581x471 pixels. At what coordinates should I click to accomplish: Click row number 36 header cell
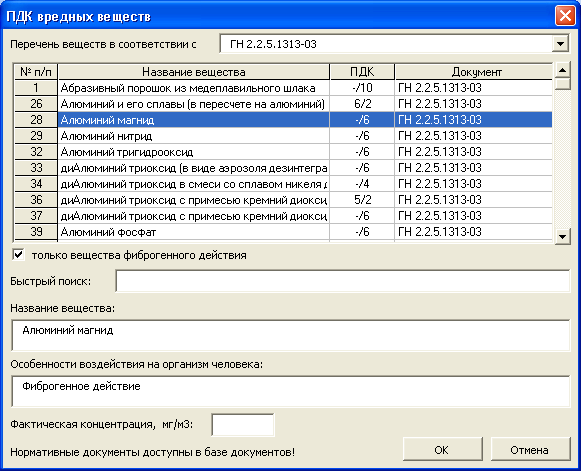[36, 200]
